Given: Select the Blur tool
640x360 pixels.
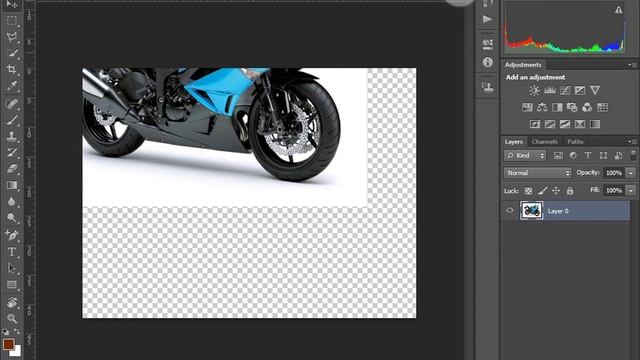Looking at the screenshot, I should click(12, 202).
